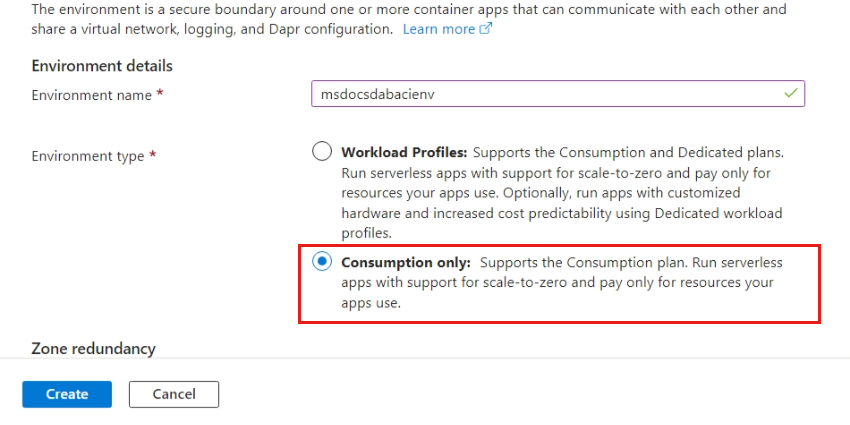Click the Environment name label

pos(91,95)
